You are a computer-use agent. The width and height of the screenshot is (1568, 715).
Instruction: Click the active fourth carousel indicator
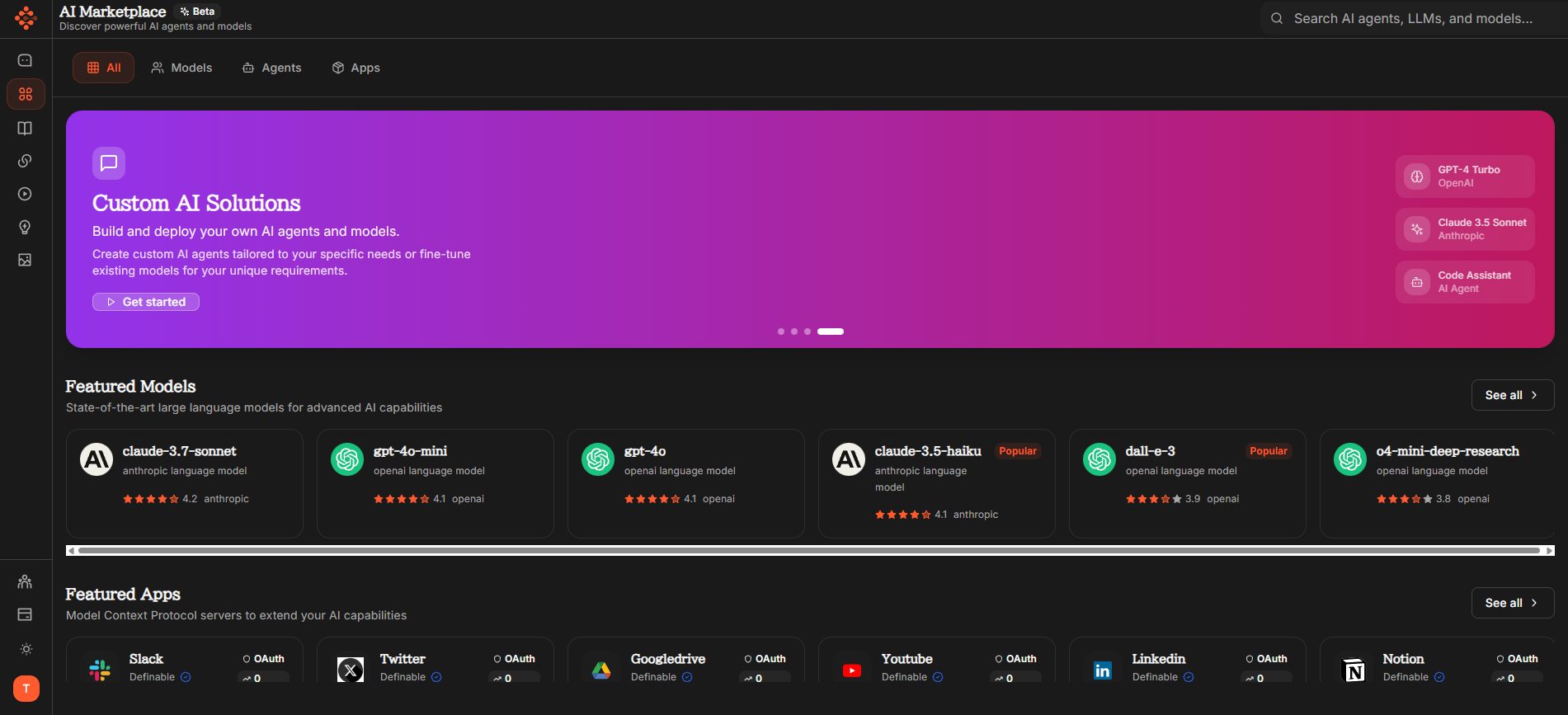pos(831,332)
